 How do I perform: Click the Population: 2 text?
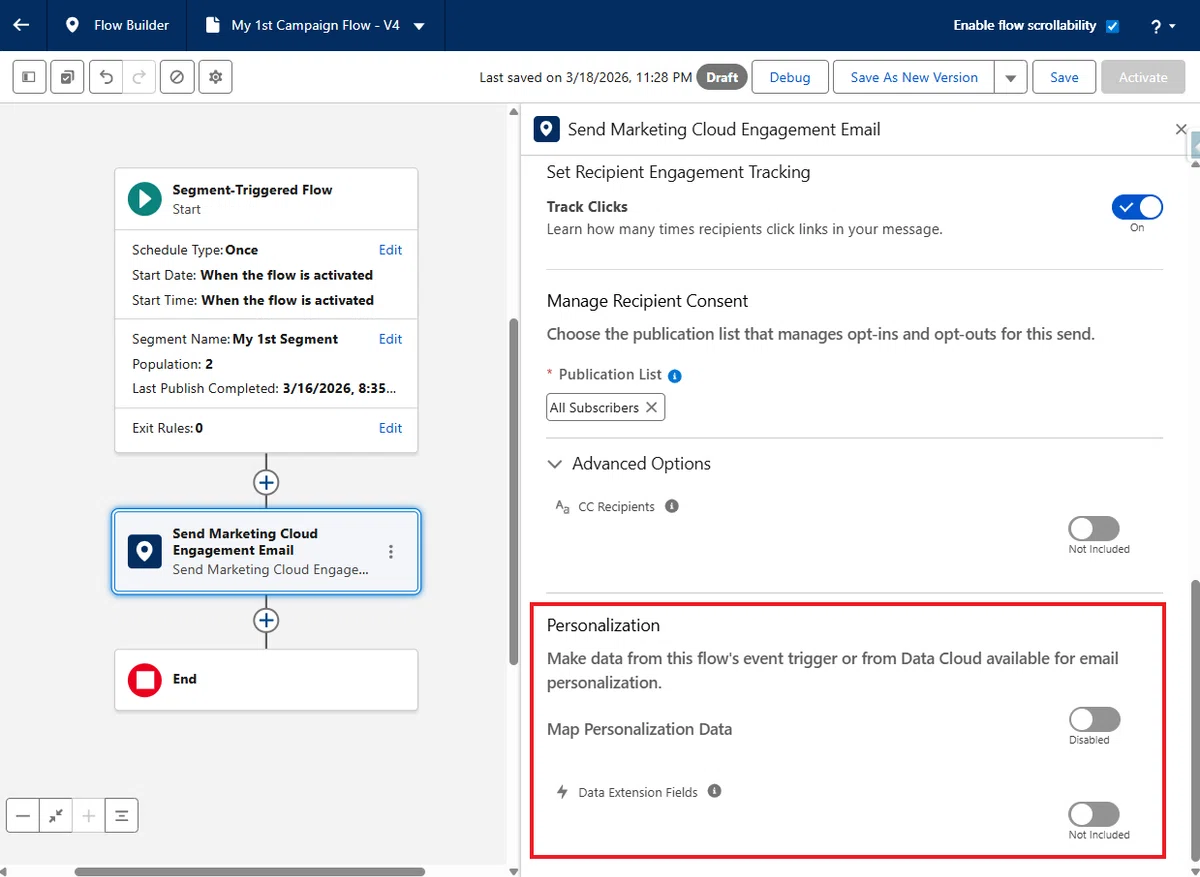(x=172, y=364)
